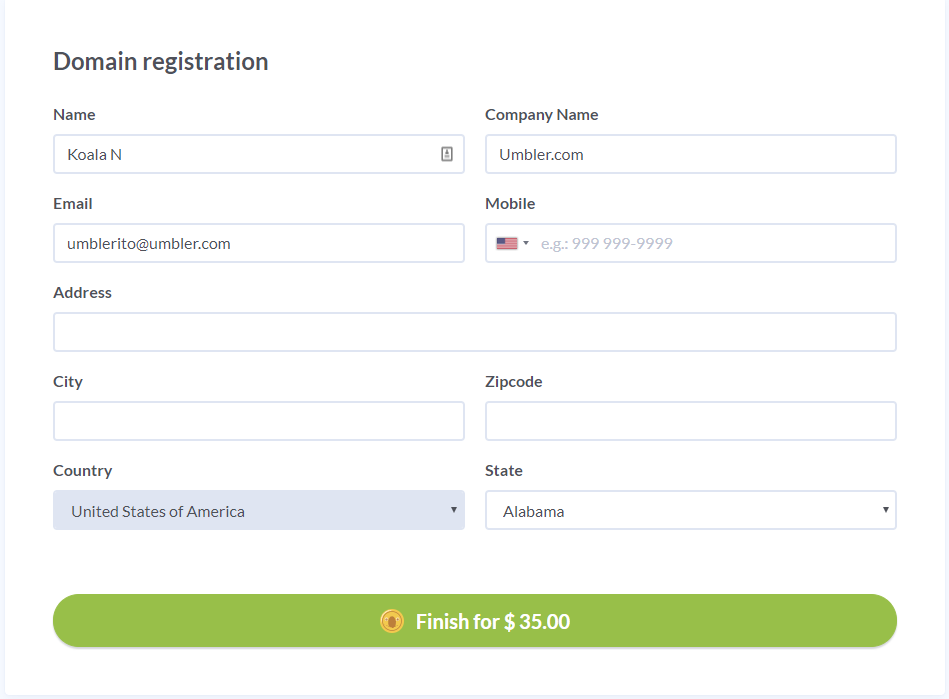Click Finish for $ 35.00 button
The width and height of the screenshot is (949, 699).
[474, 621]
